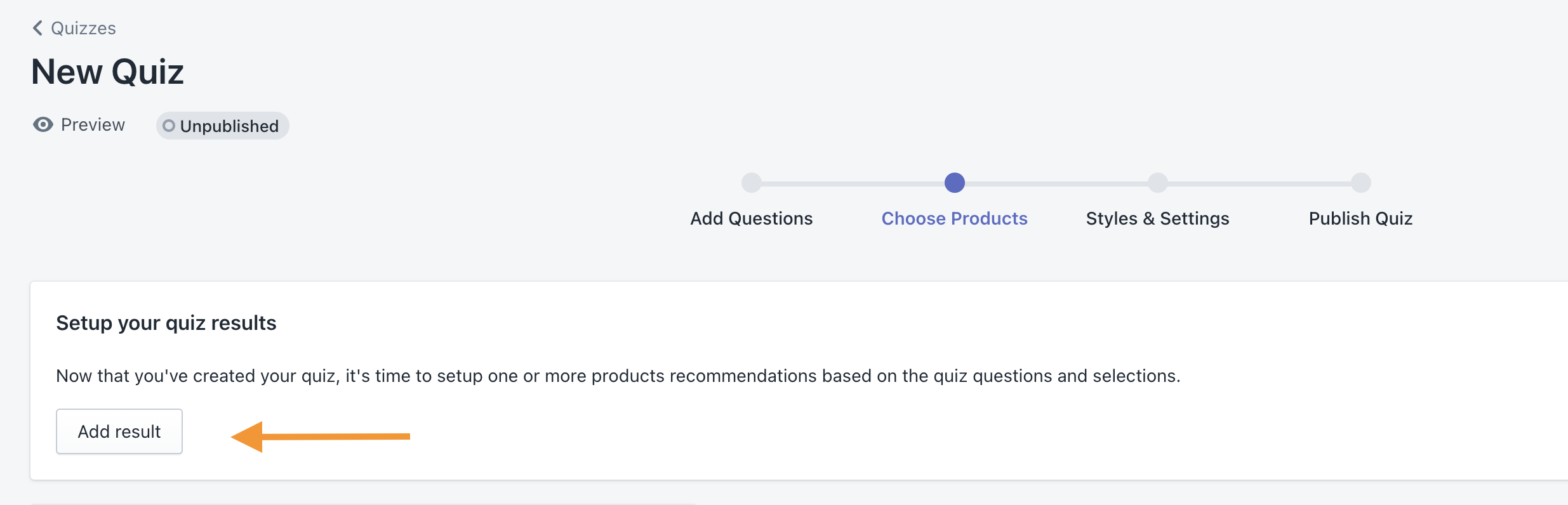Click the circle icon in Unpublished badge
Screen dimensions: 1568x505
169,126
